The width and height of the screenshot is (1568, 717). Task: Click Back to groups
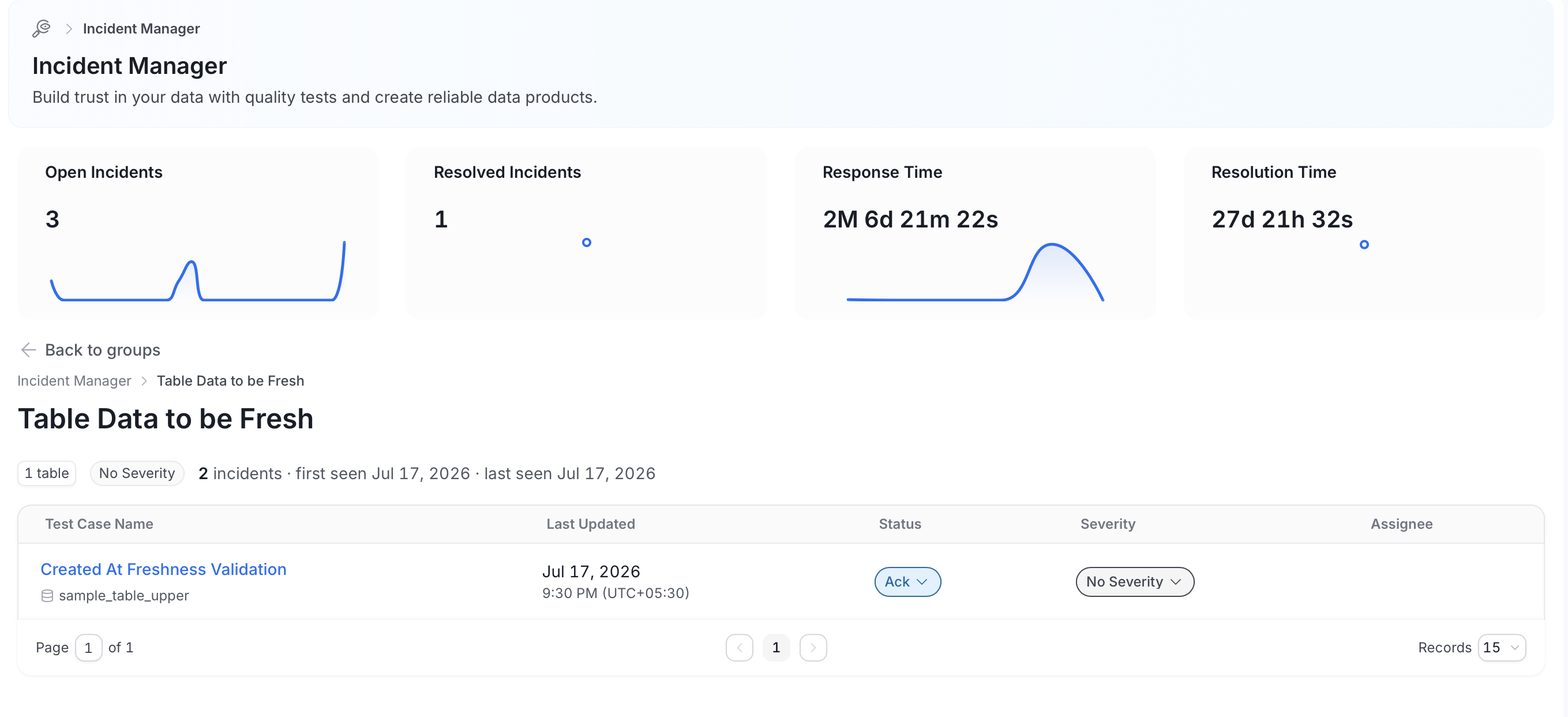coord(102,350)
